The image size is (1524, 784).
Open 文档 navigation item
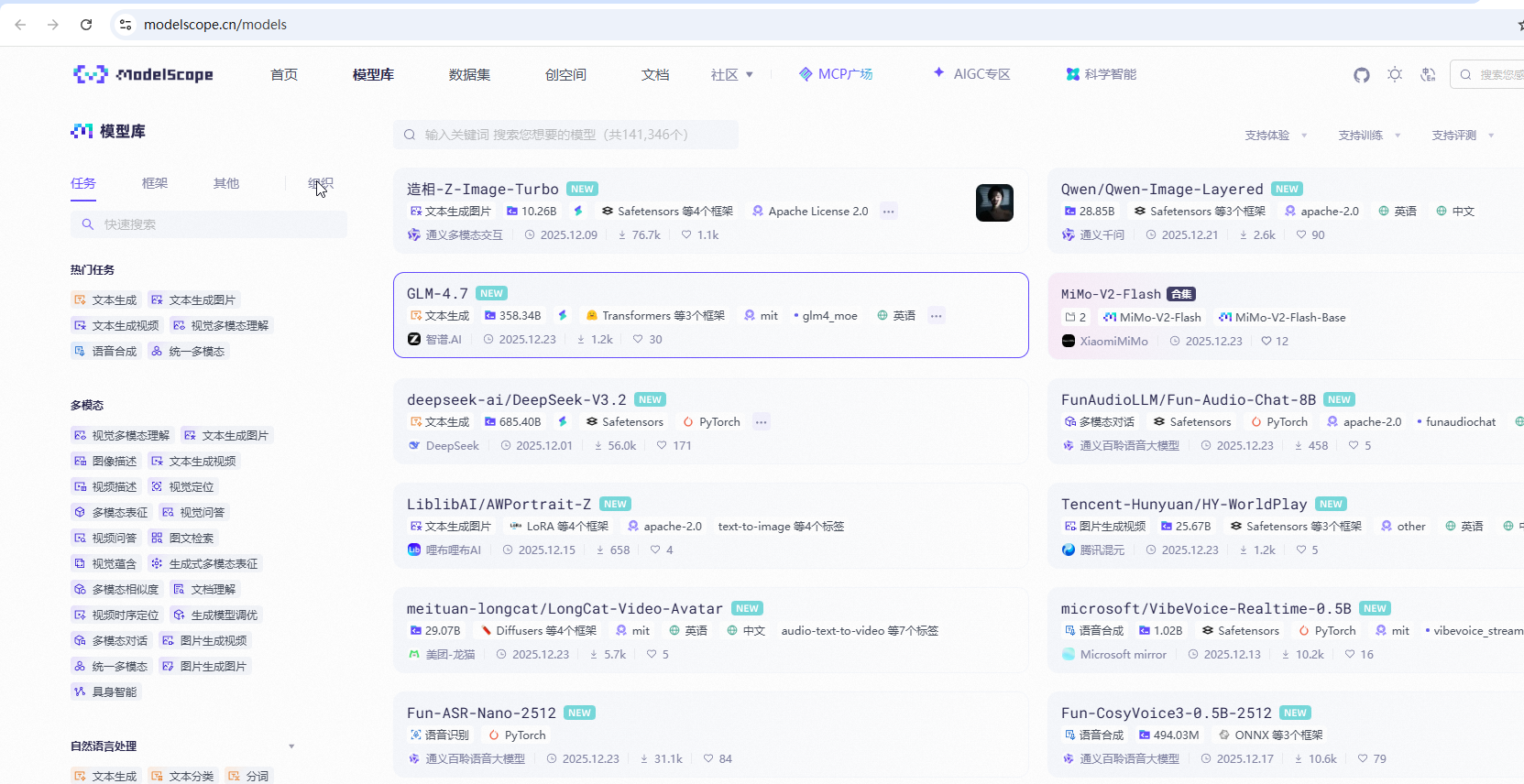tap(655, 74)
